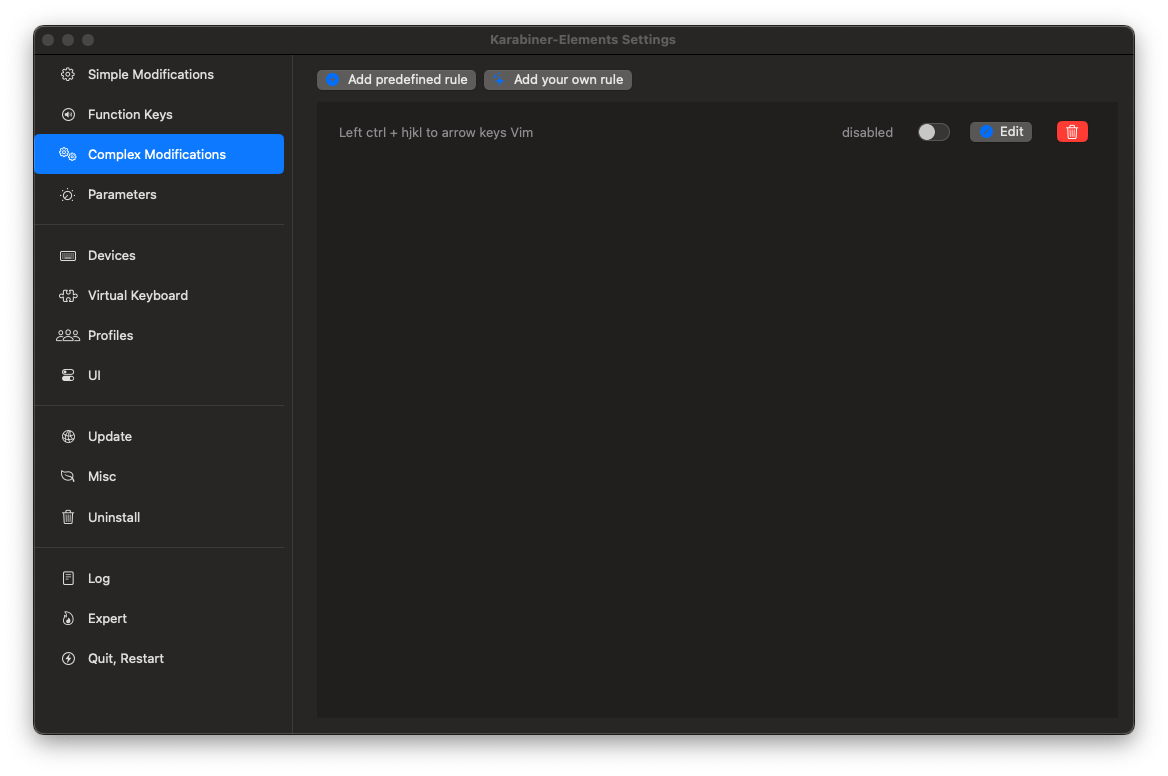Click the Parameters dial icon
Screen dimensions: 1168x776
[68, 194]
